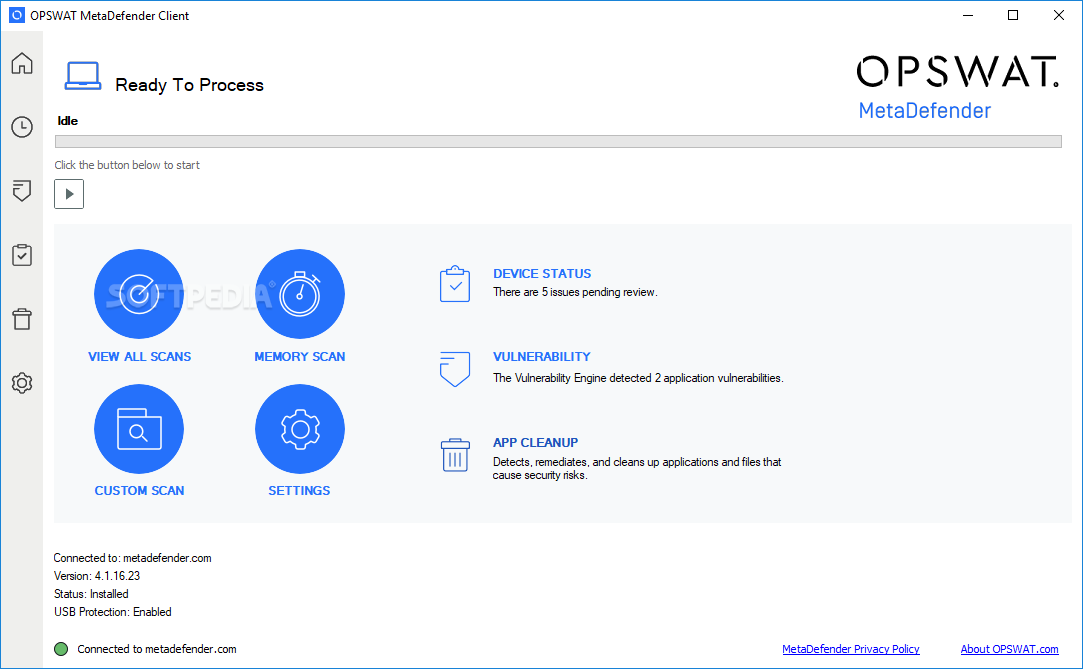The image size is (1083, 669).
Task: Click the 'USB Protection: Enabled' text
Action: pos(113,612)
